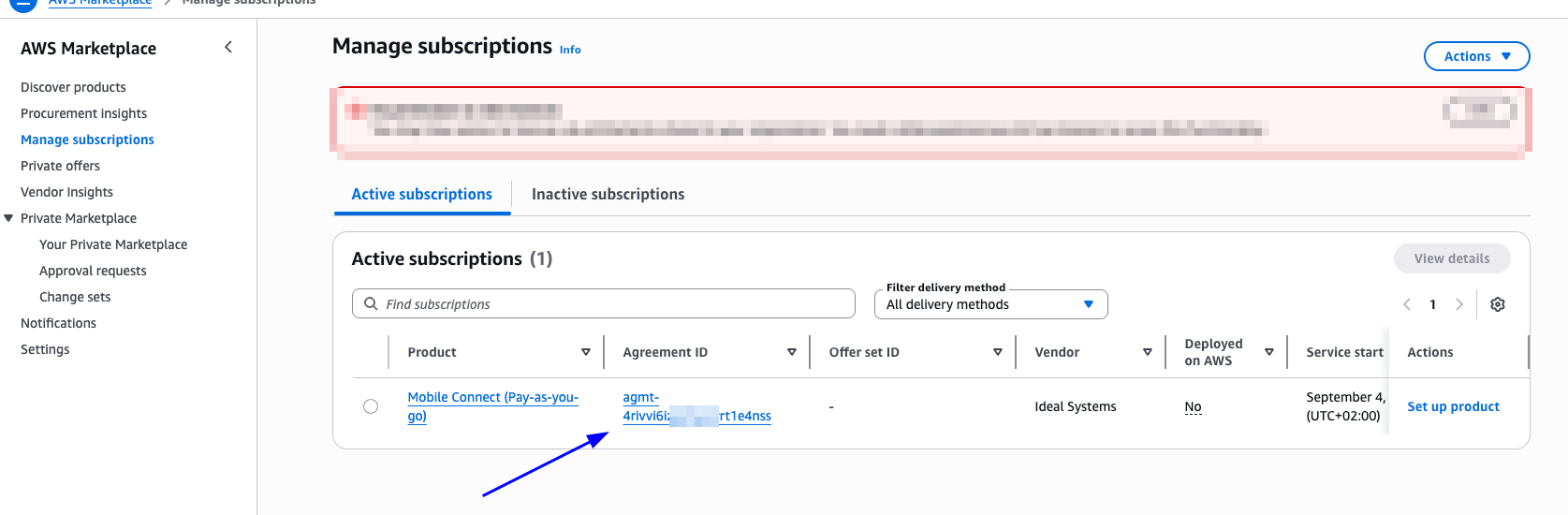
Task: Open the Actions dropdown button
Action: click(1476, 56)
